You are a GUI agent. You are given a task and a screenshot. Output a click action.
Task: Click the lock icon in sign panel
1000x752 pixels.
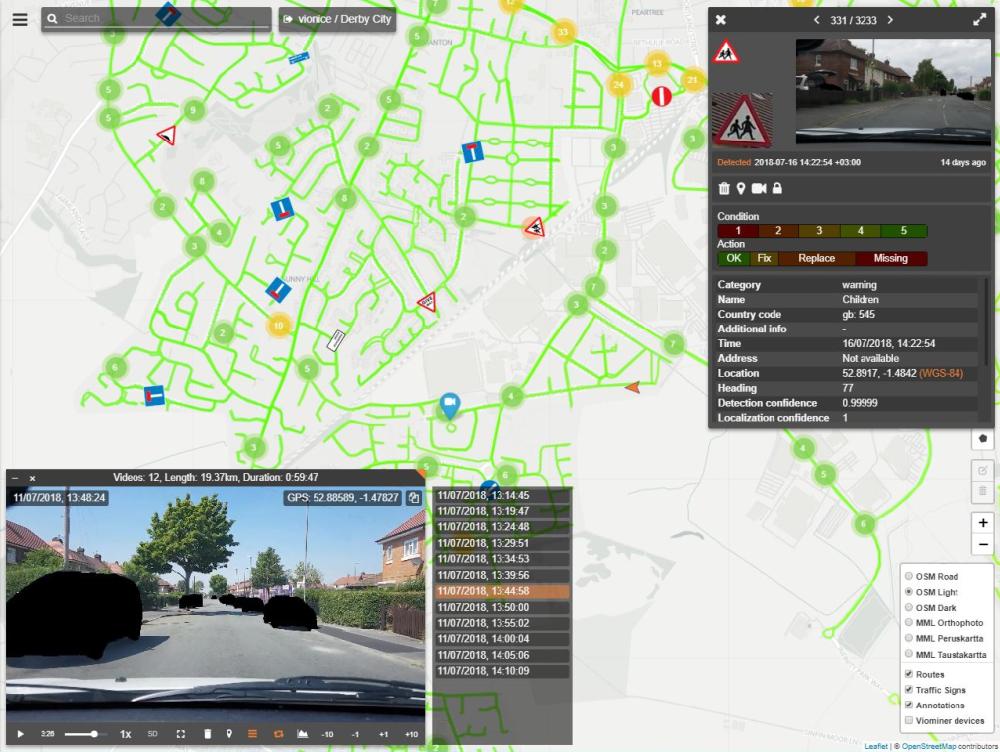[777, 188]
